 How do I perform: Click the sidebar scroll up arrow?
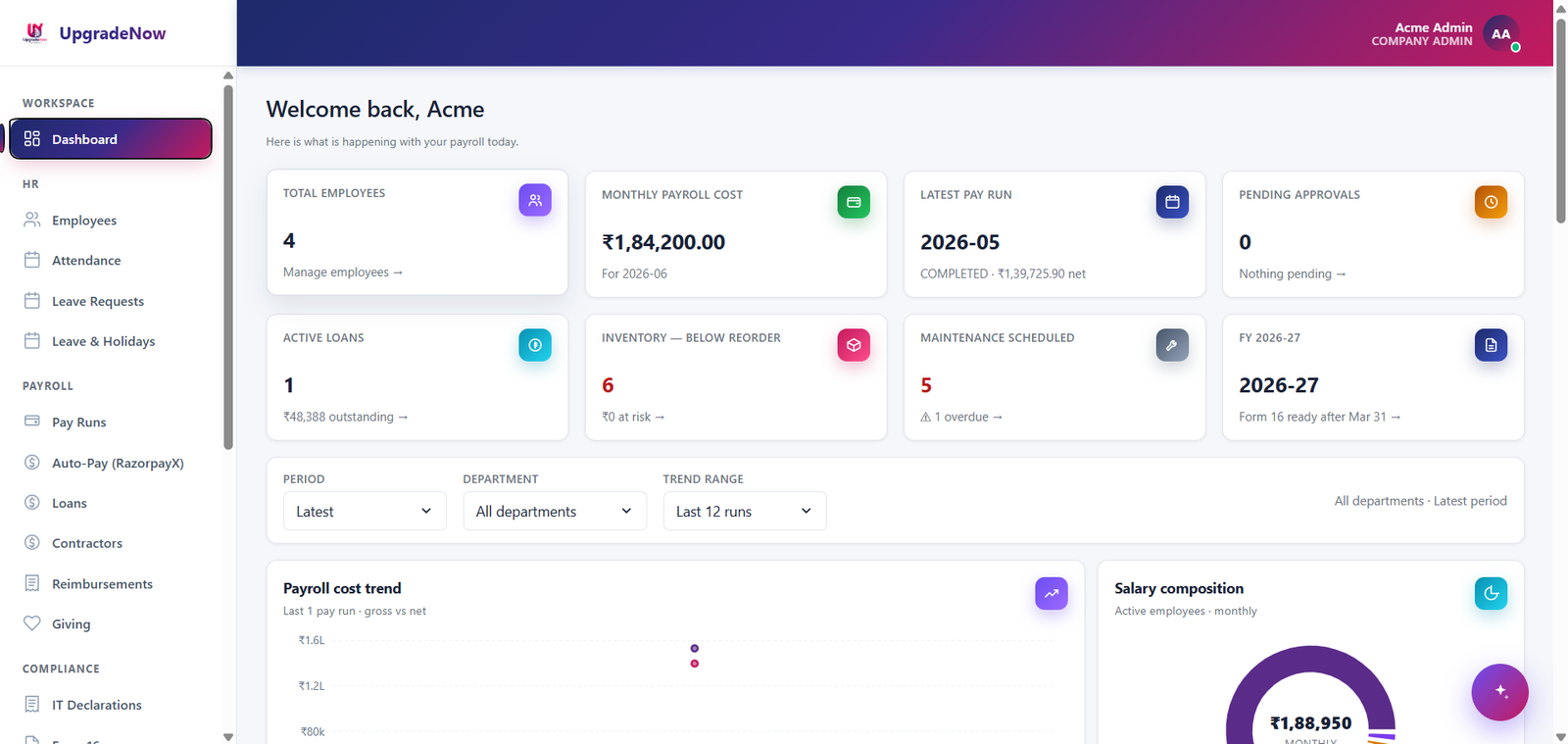pyautogui.click(x=228, y=75)
